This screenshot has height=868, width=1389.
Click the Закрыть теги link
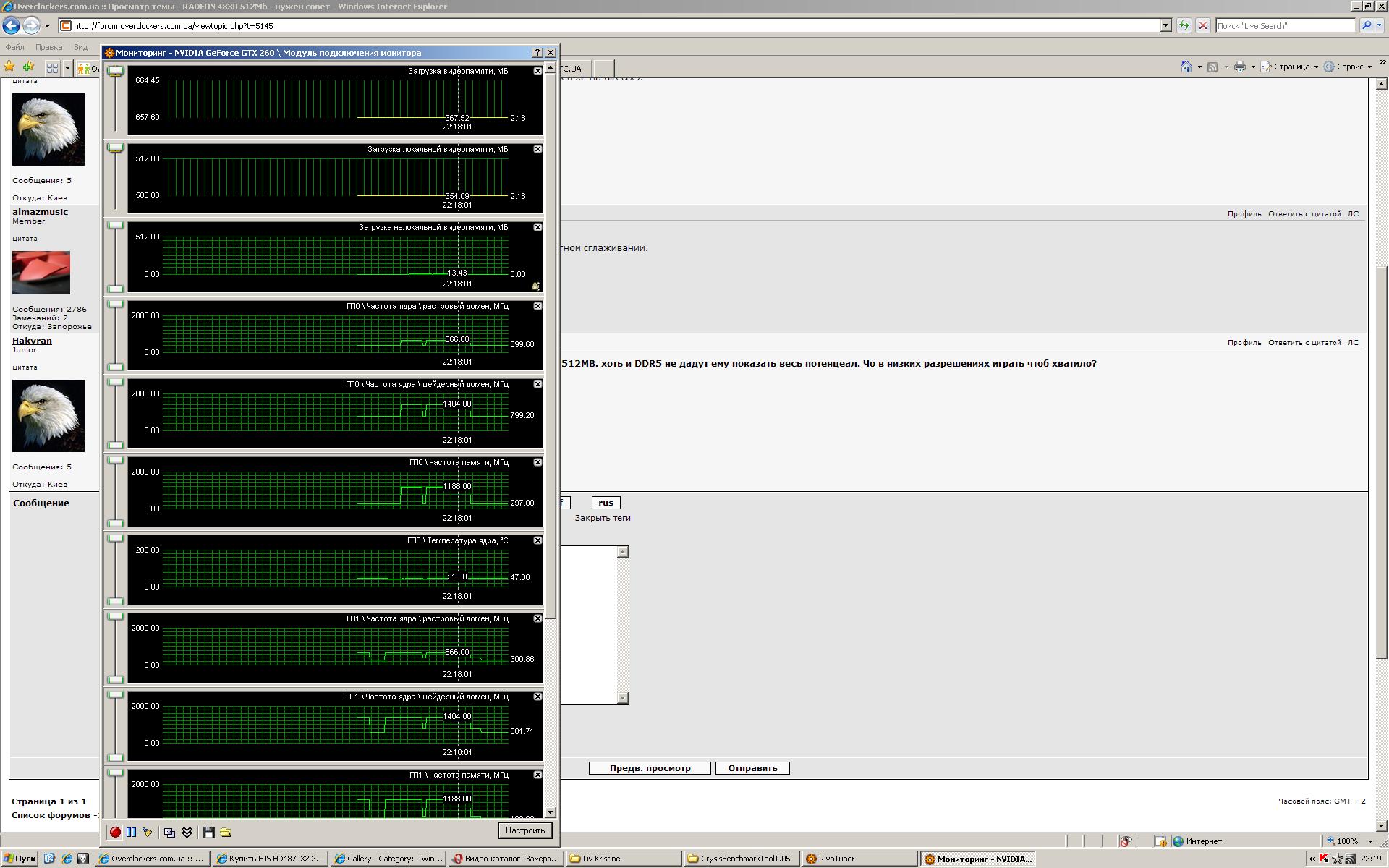[603, 518]
